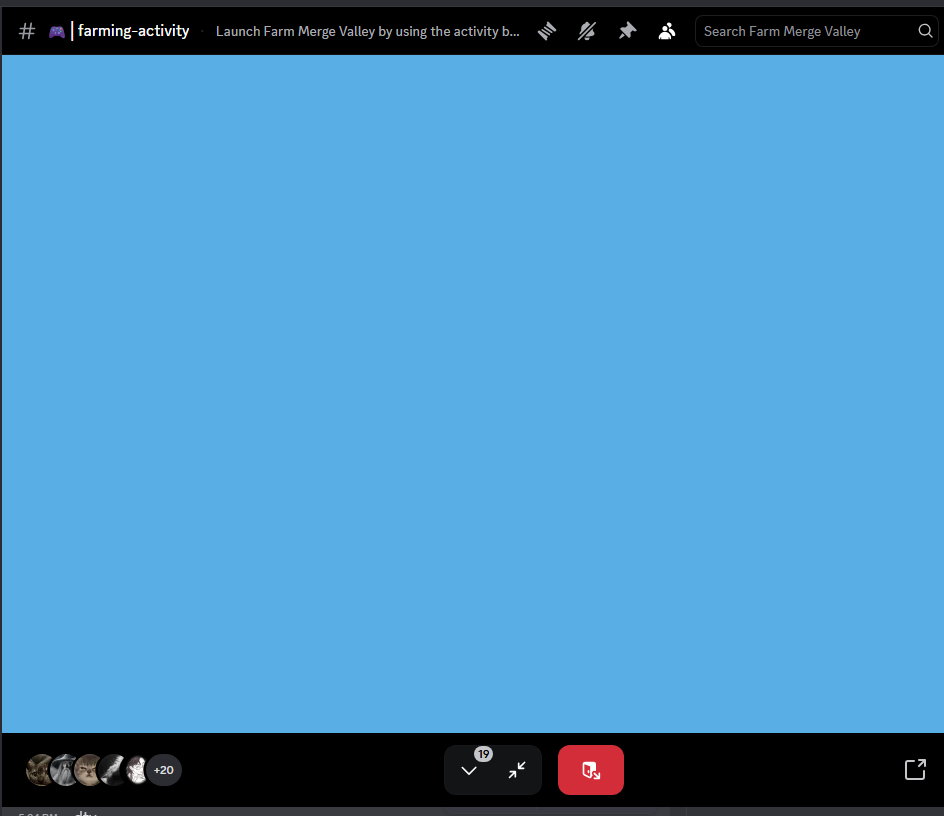The width and height of the screenshot is (944, 816).
Task: Click the search magnifier icon
Action: [925, 31]
